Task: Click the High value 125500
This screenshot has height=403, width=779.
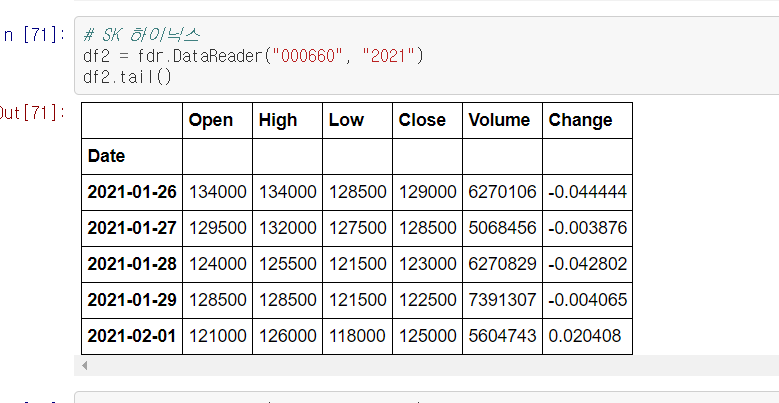Action: tap(287, 263)
